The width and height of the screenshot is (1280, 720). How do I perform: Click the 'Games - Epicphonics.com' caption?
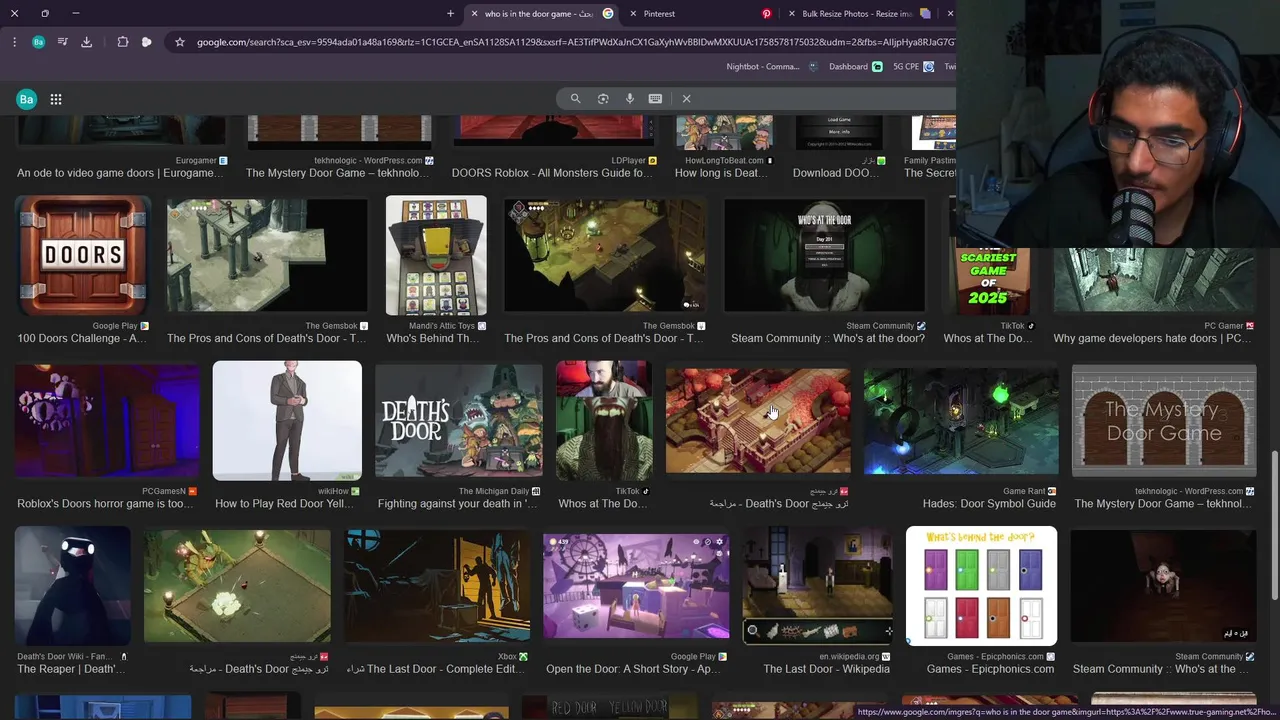(990, 669)
